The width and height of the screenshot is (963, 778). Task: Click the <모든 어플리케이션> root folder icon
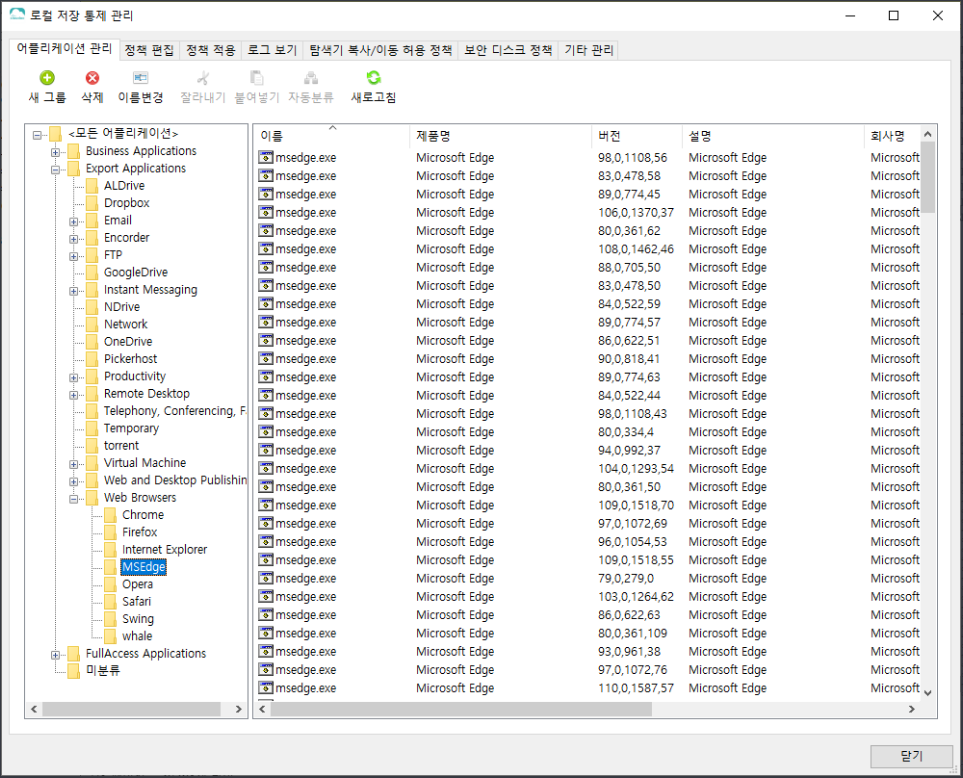[56, 133]
